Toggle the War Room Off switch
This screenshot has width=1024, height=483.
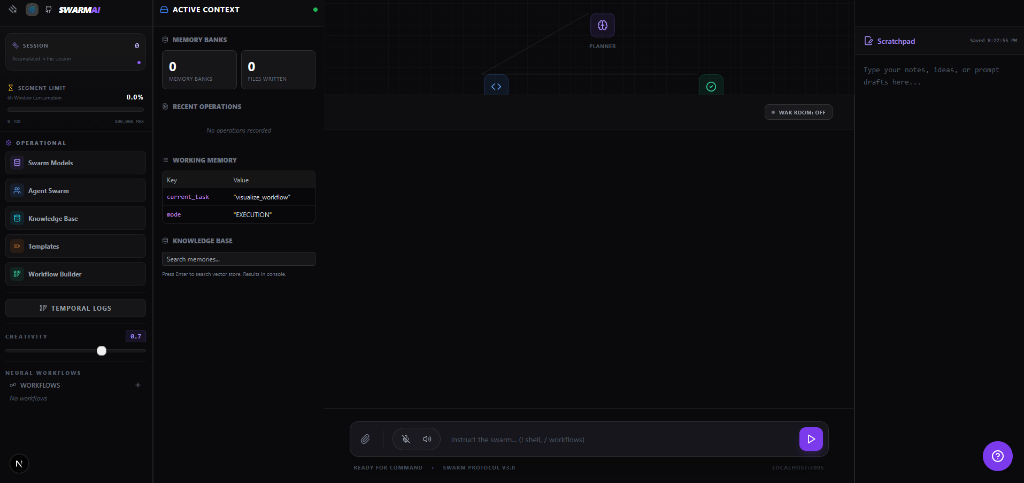[798, 112]
